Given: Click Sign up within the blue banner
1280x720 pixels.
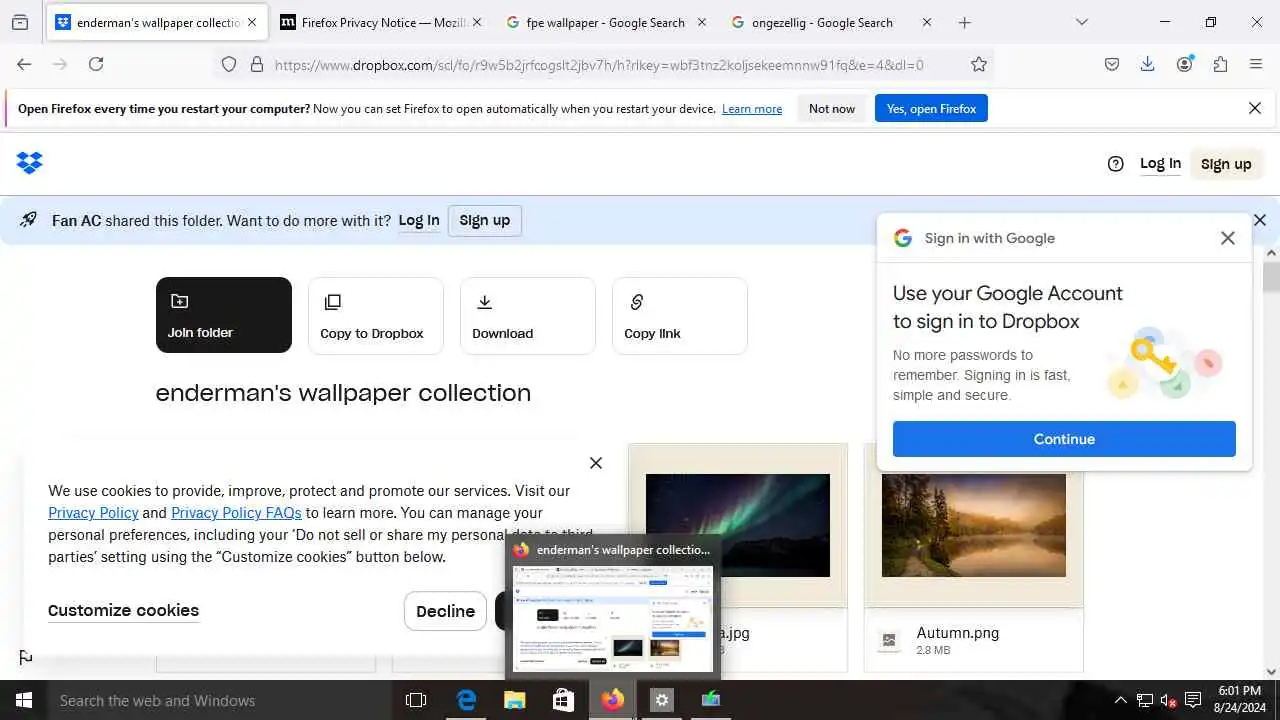Looking at the screenshot, I should point(485,221).
